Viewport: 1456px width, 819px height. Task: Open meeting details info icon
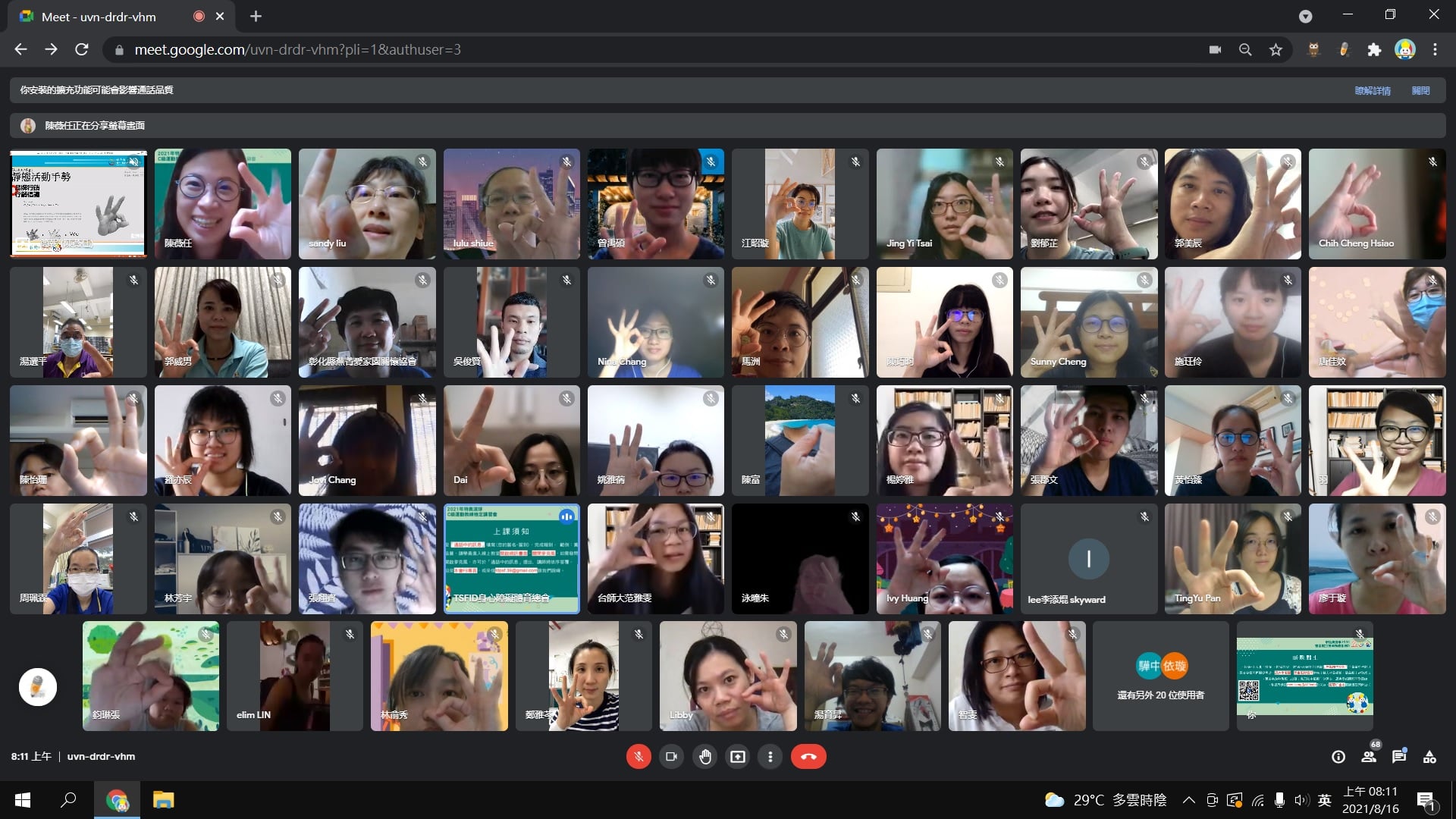[x=1338, y=757]
